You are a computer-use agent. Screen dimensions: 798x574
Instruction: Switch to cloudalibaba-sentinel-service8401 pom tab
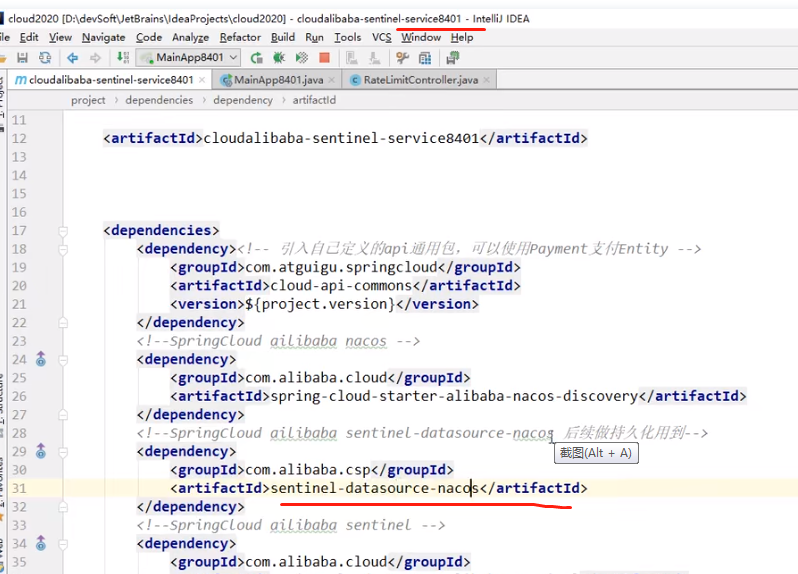tap(111, 80)
